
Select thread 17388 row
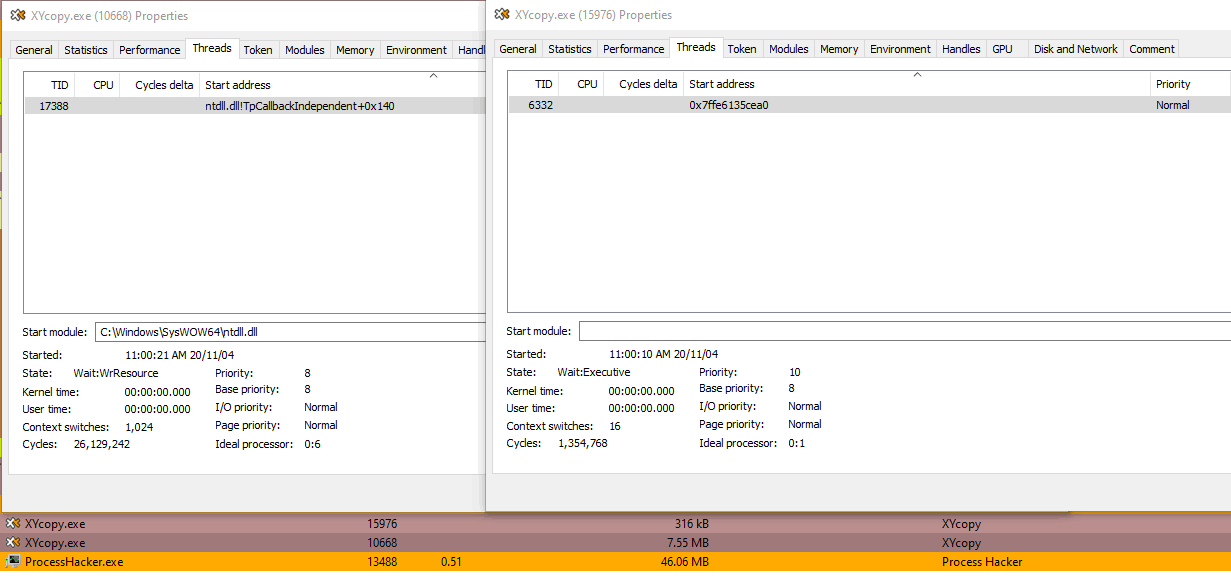[x=250, y=106]
